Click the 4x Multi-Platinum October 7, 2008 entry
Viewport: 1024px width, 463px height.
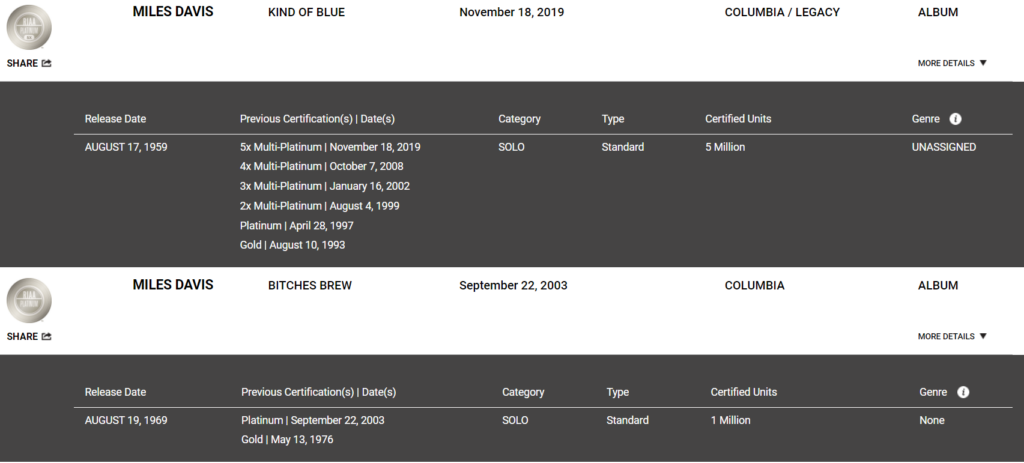tap(321, 166)
